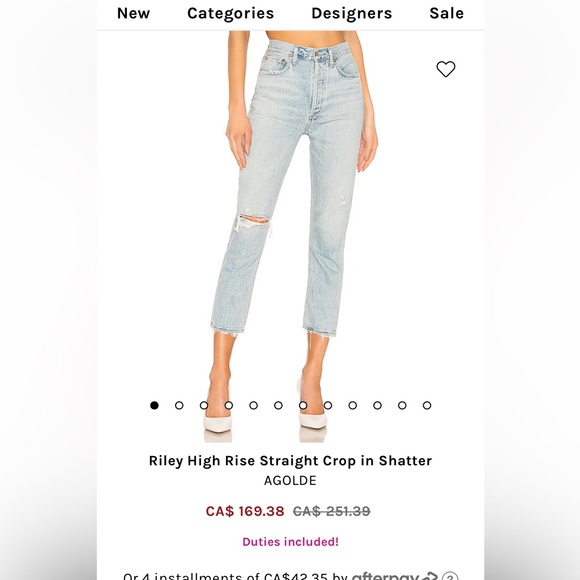
Task: Select the last image carousel dot
Action: click(427, 405)
